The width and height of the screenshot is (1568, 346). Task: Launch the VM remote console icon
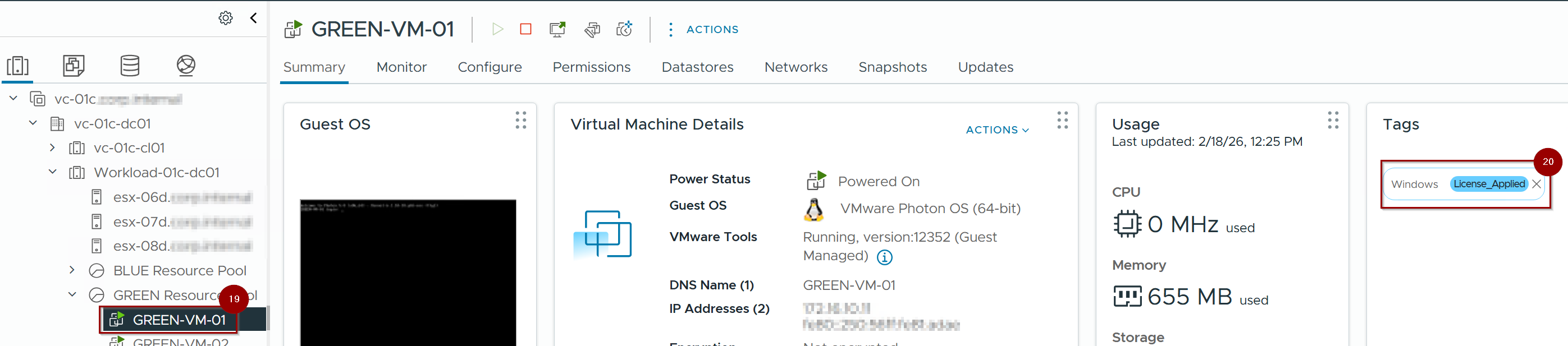[x=557, y=29]
